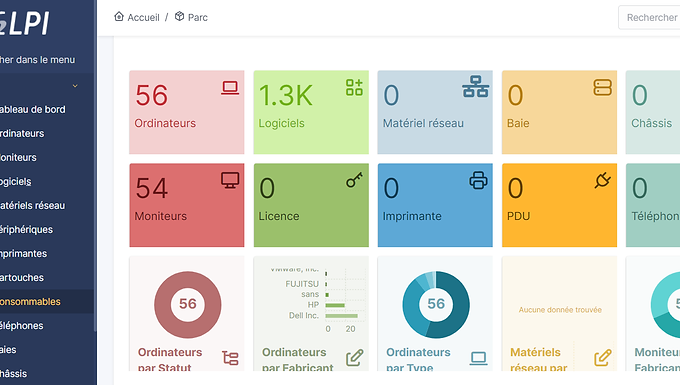
Task: Click the plug icon on PDU card
Action: 603,180
